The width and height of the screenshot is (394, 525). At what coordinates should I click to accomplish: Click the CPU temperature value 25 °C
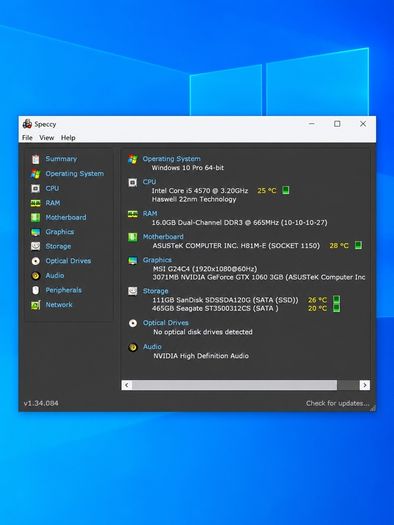click(x=267, y=191)
